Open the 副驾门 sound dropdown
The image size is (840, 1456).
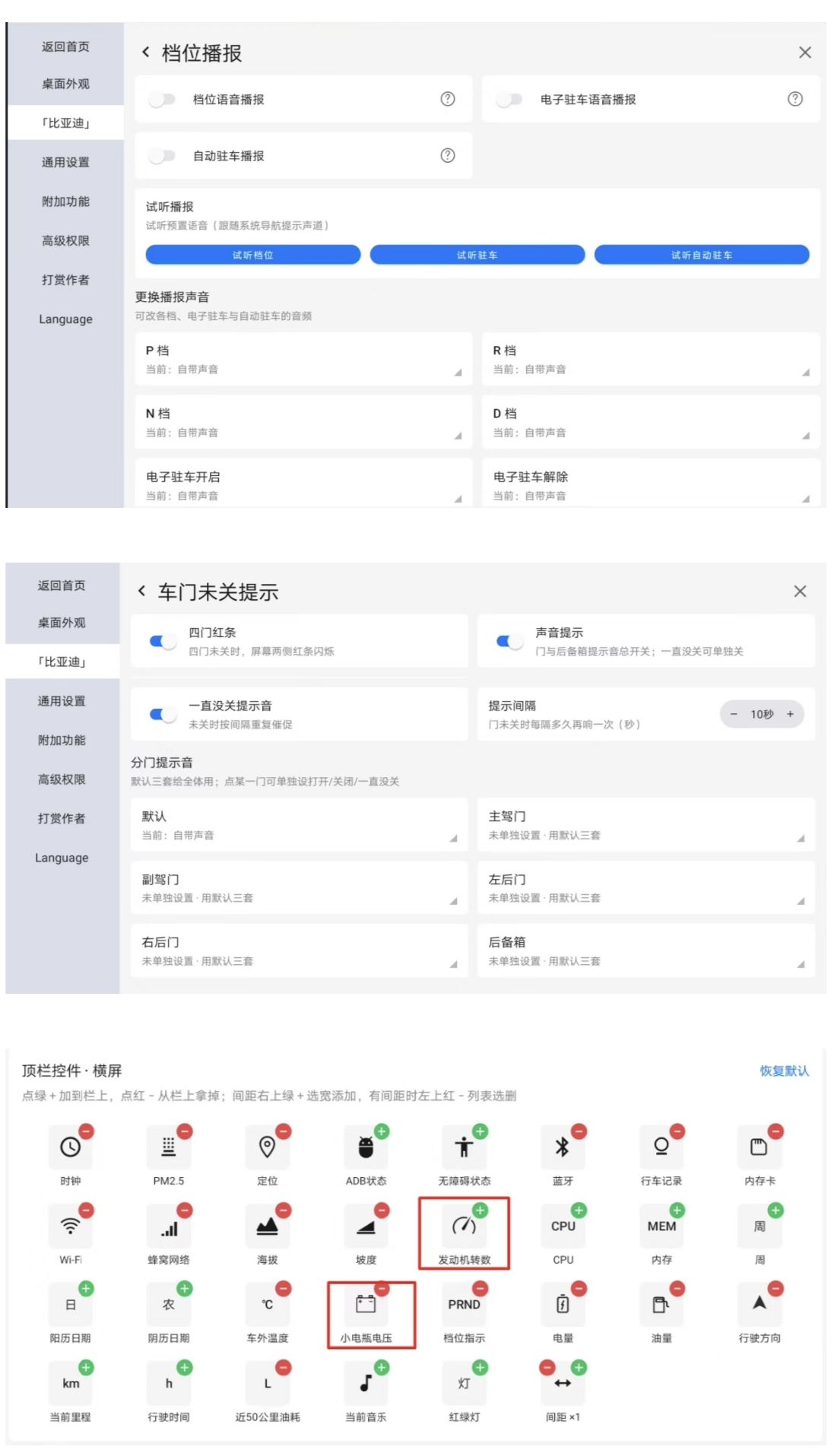coord(299,888)
